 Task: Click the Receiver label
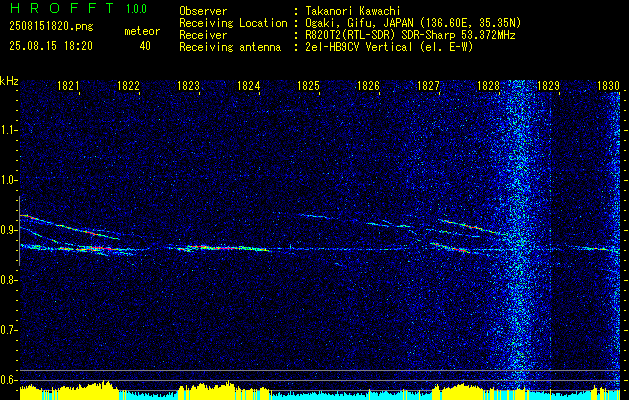(x=203, y=35)
